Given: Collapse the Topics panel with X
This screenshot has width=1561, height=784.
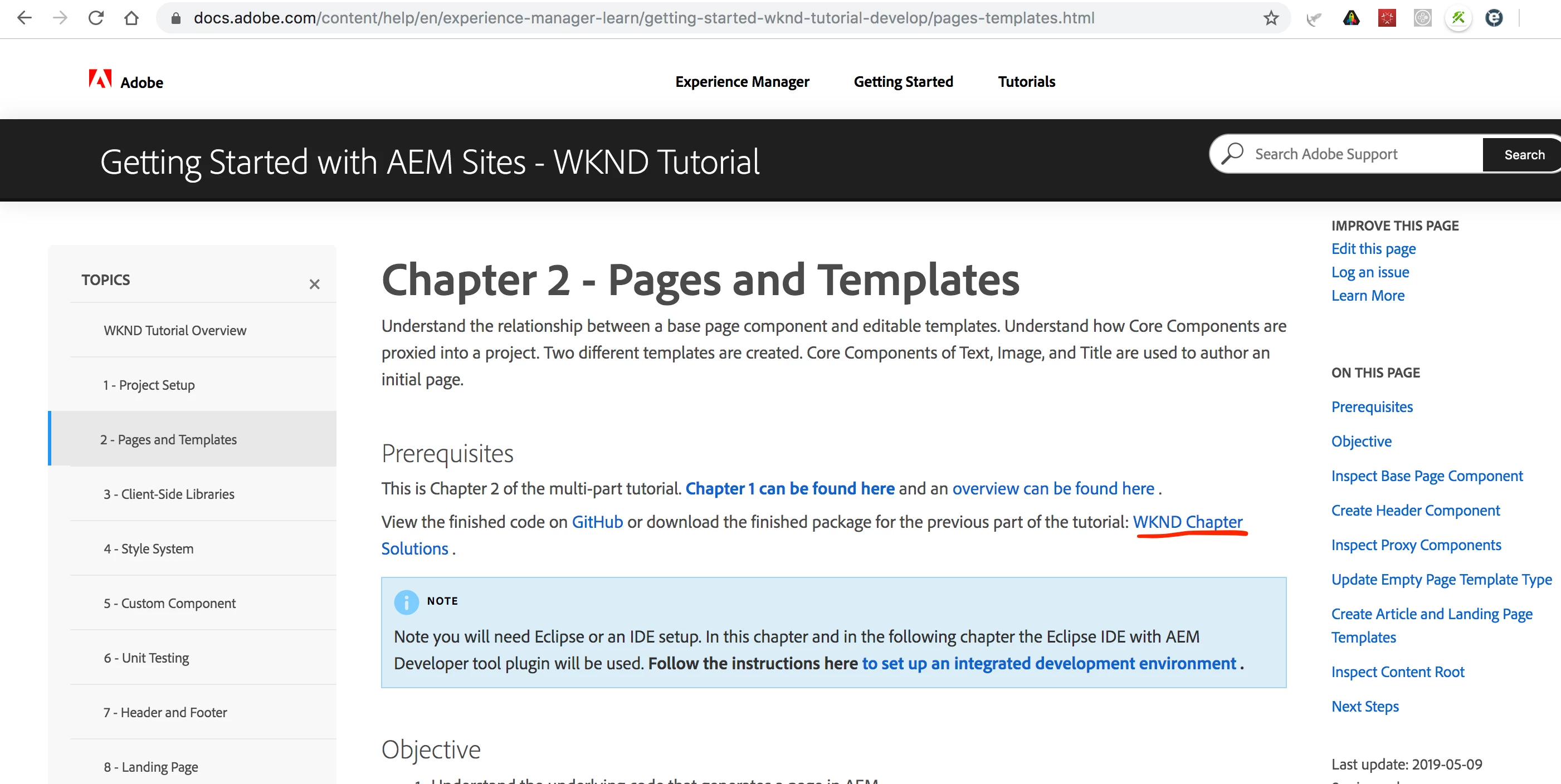Looking at the screenshot, I should pyautogui.click(x=314, y=283).
